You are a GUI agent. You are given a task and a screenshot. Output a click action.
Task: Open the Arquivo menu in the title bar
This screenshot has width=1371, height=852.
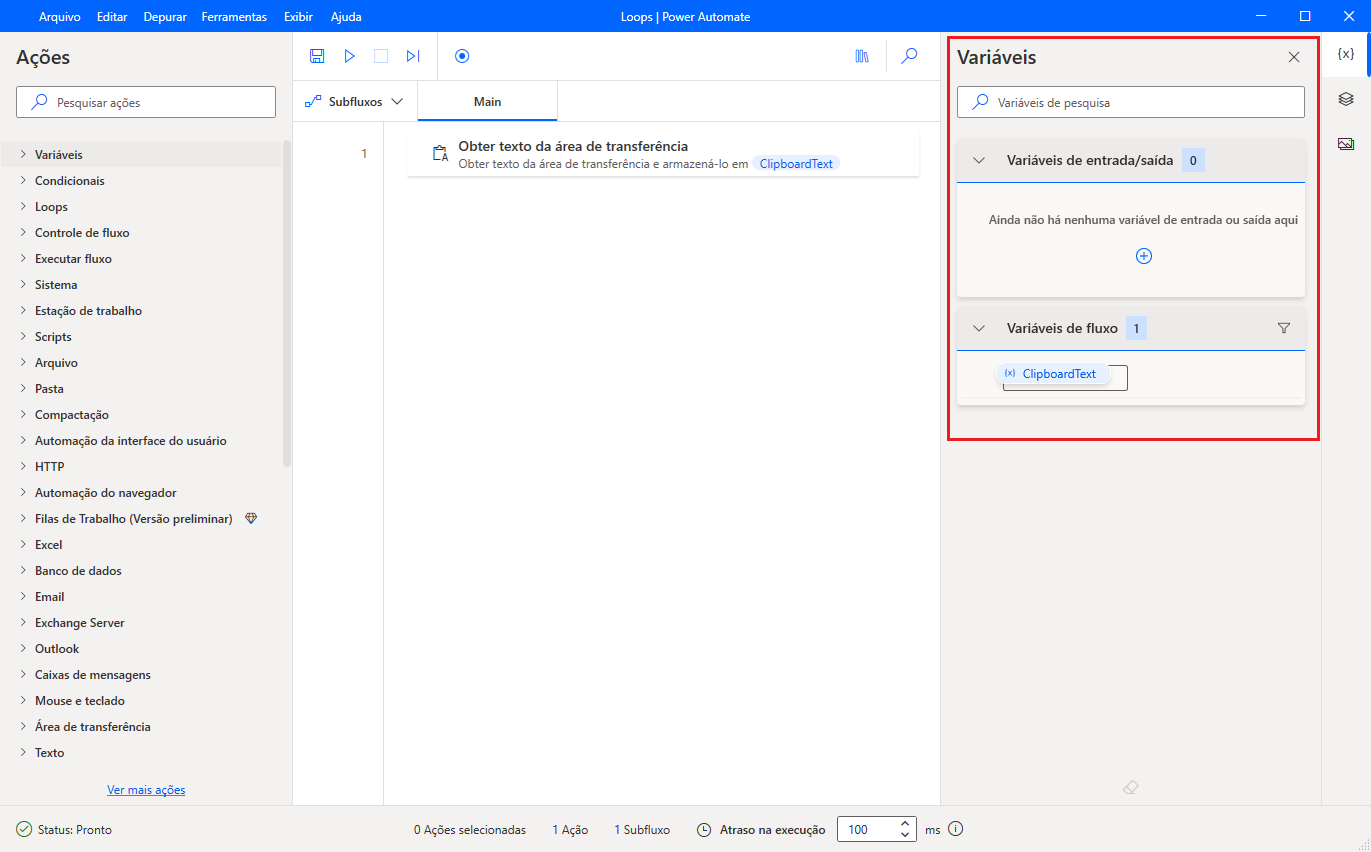[60, 17]
